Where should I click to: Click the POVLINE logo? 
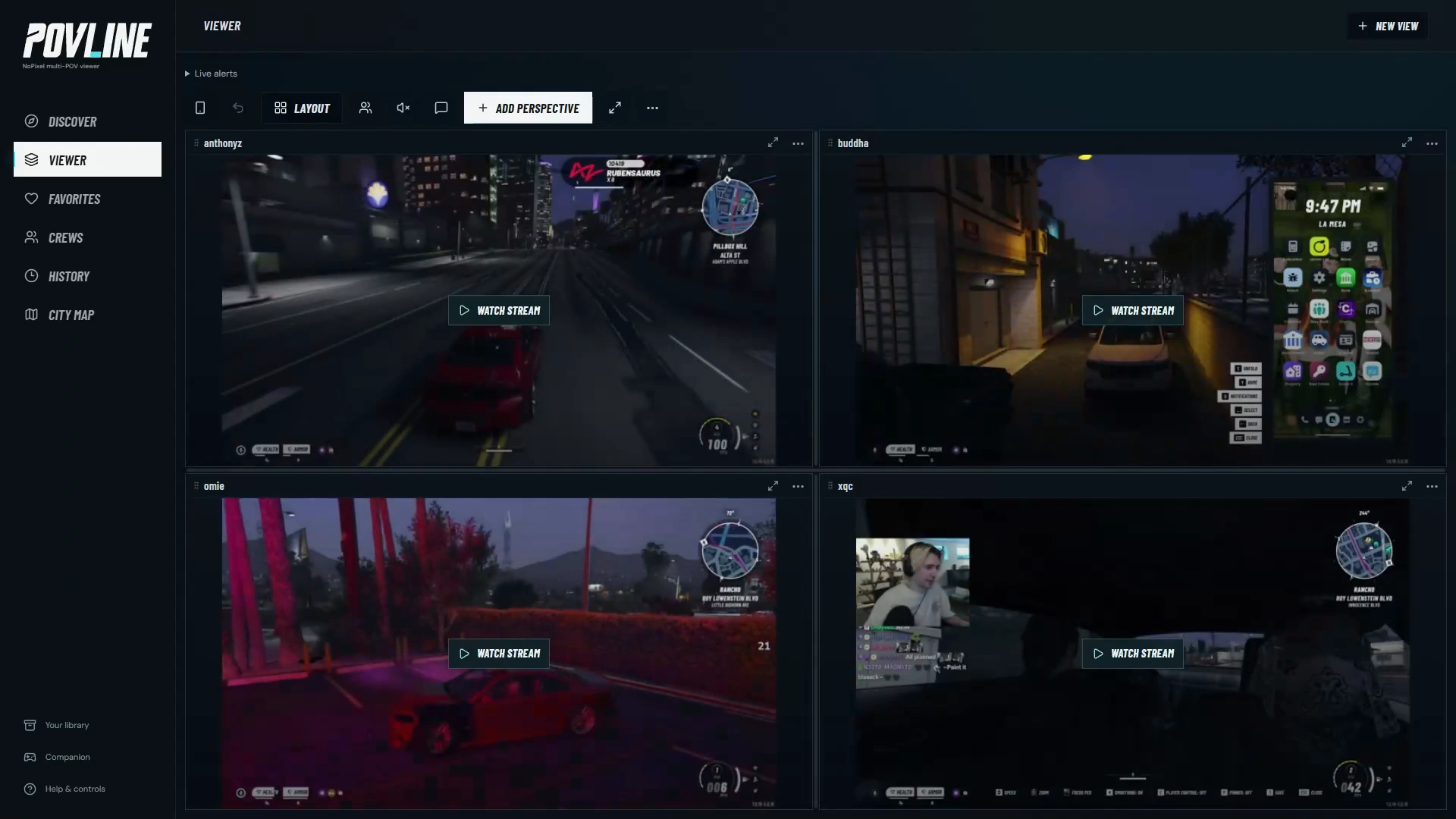click(87, 41)
